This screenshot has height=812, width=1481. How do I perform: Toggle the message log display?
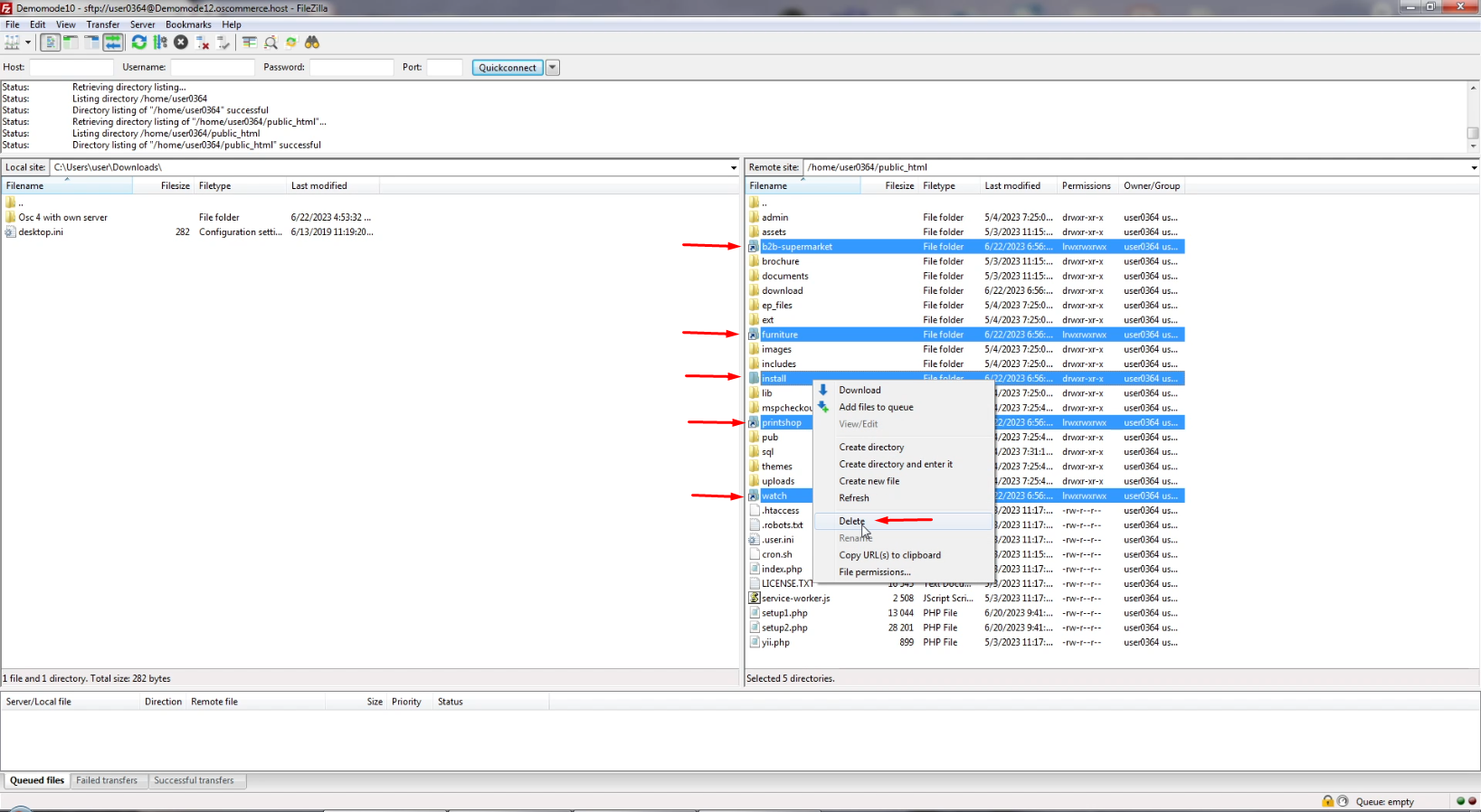(x=50, y=42)
